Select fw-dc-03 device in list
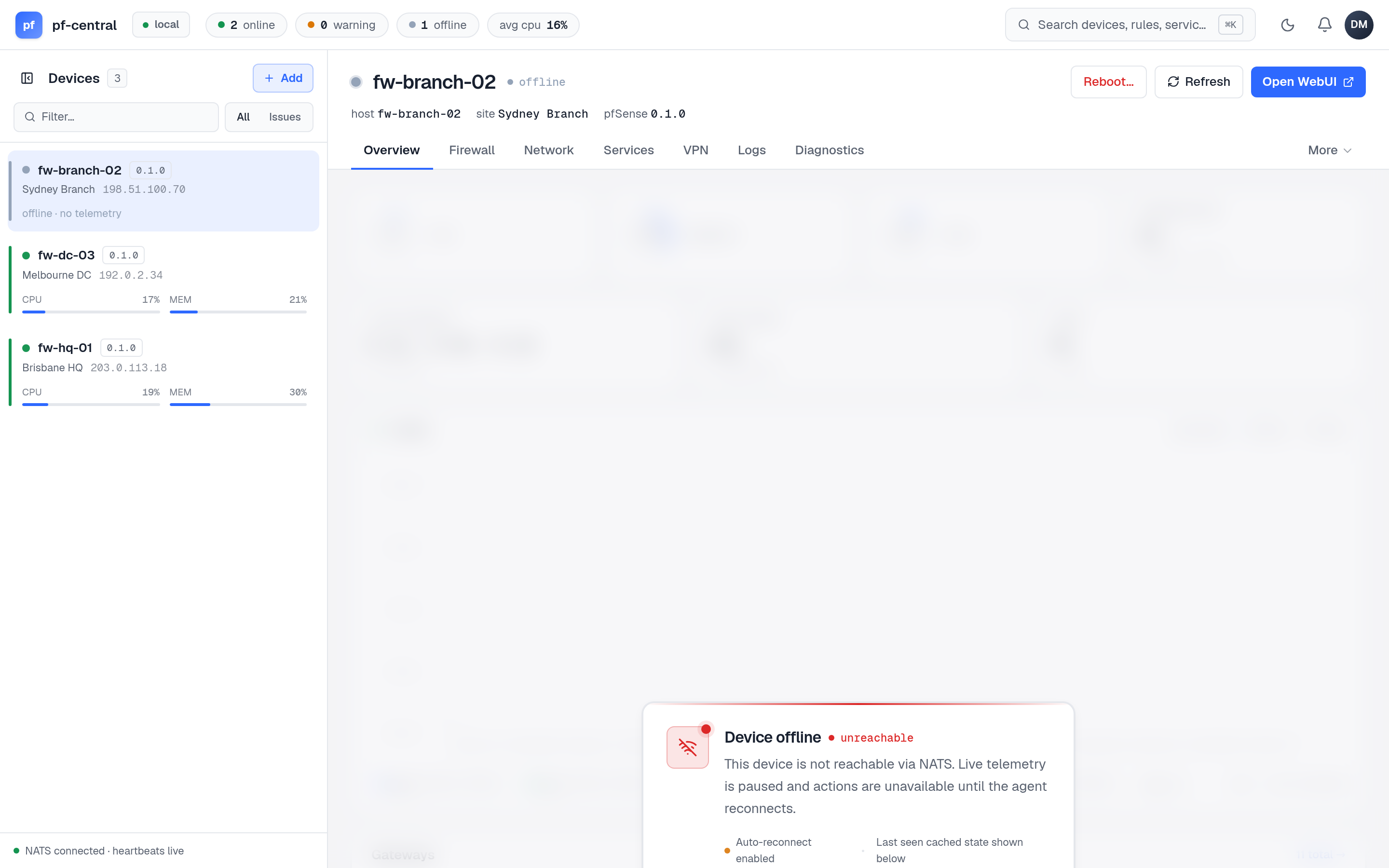The width and height of the screenshot is (1389, 868). (163, 280)
